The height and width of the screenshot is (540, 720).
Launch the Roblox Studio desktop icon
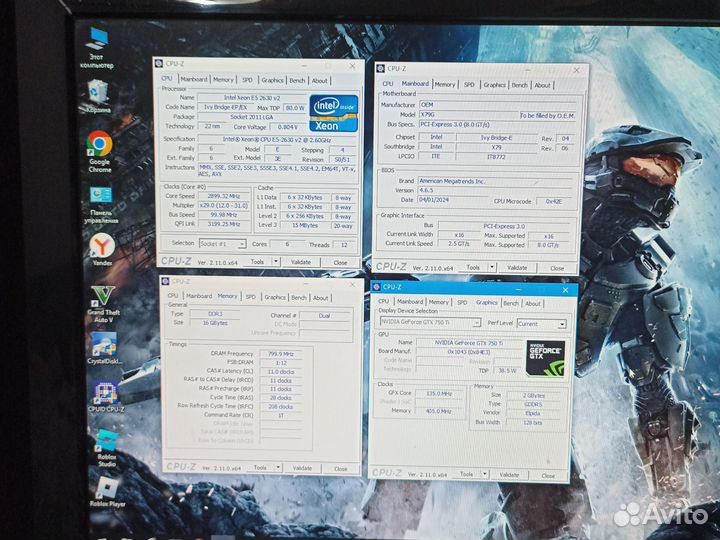click(x=106, y=441)
